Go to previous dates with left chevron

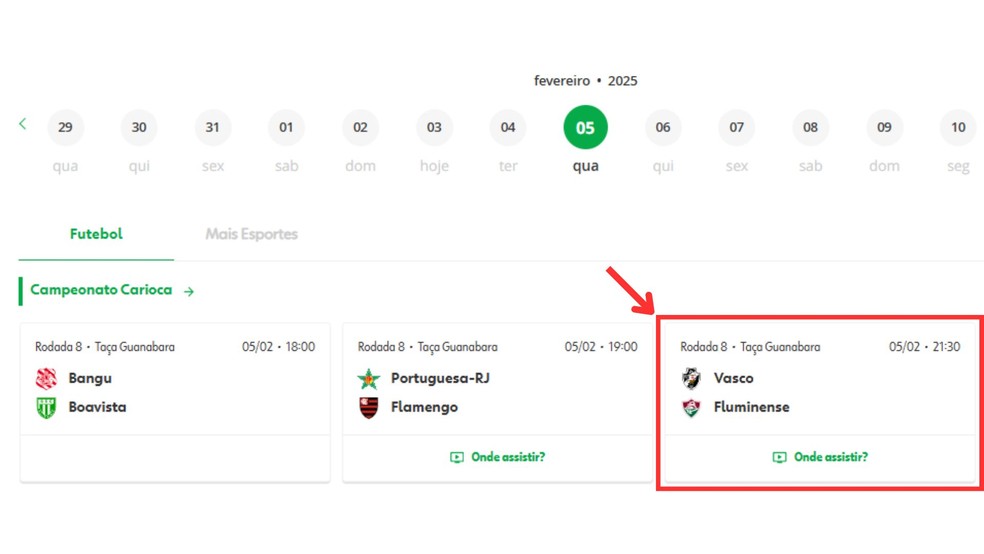pos(22,124)
